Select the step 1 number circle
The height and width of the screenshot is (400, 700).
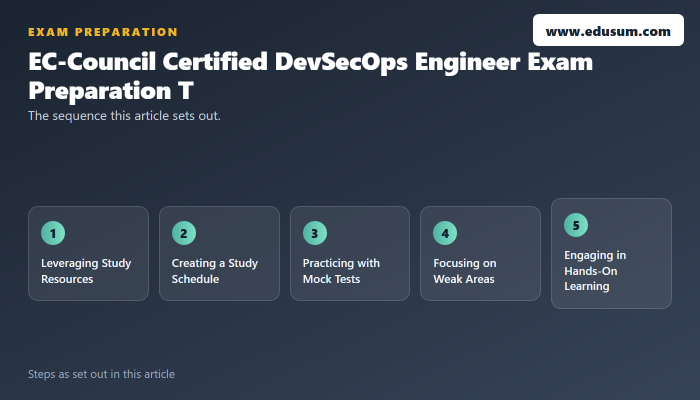53,233
